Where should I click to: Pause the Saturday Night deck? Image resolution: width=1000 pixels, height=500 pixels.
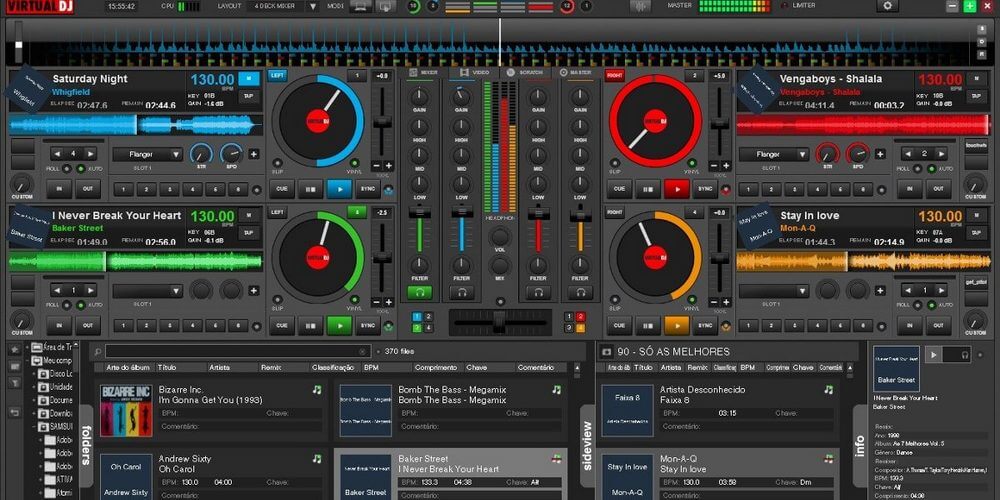point(311,189)
